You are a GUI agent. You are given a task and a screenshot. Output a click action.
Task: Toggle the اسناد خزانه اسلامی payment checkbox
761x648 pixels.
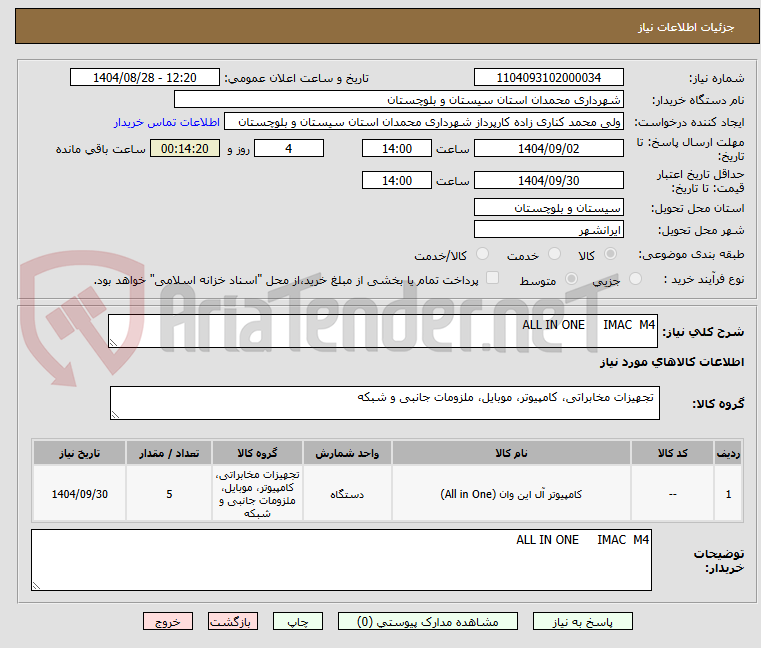point(492,278)
